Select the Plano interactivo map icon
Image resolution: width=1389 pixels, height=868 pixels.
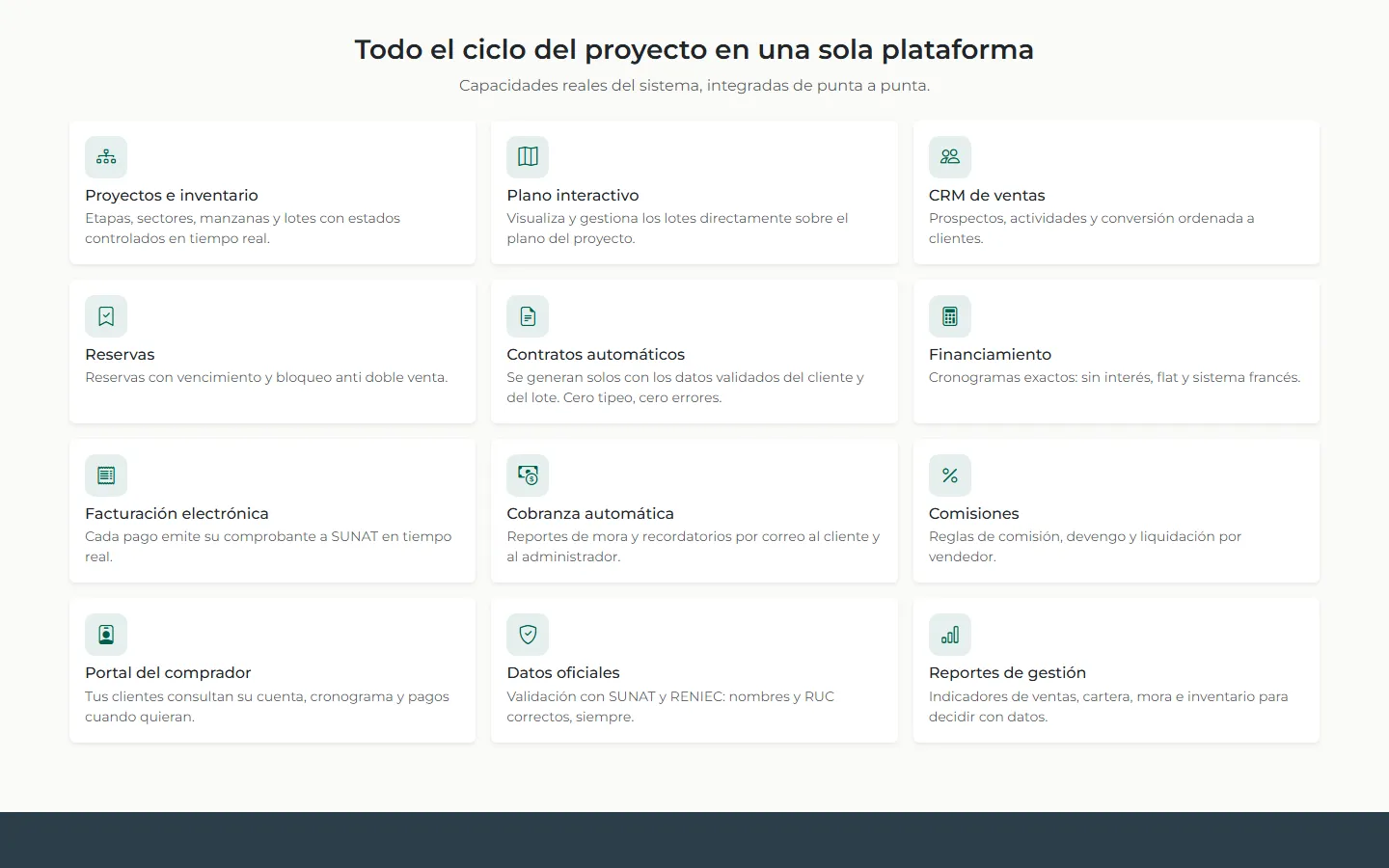click(x=528, y=157)
